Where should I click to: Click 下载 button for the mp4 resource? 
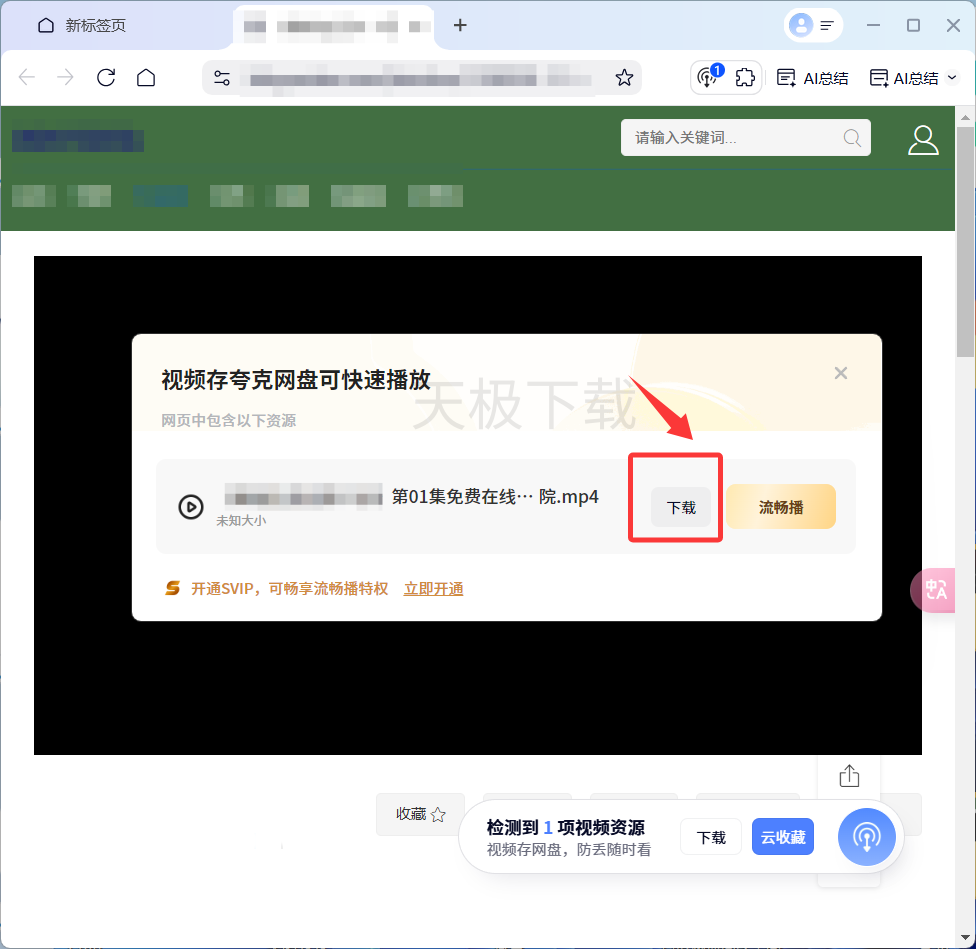(681, 507)
